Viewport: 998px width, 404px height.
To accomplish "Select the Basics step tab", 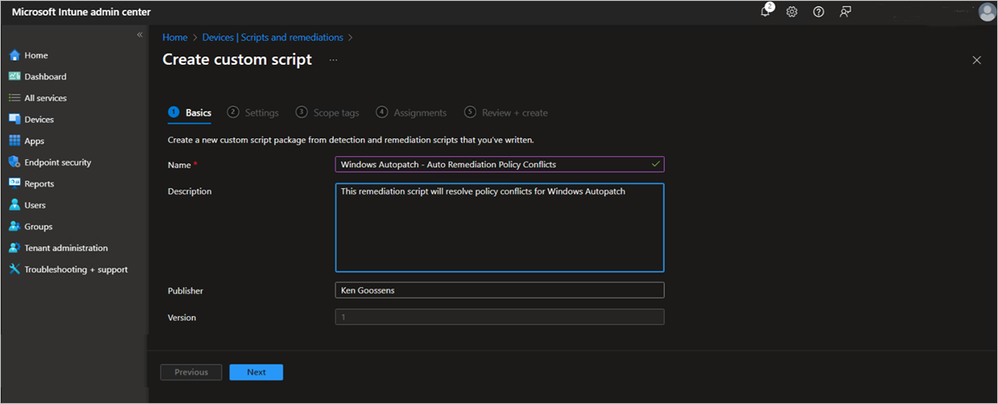I will (x=190, y=113).
